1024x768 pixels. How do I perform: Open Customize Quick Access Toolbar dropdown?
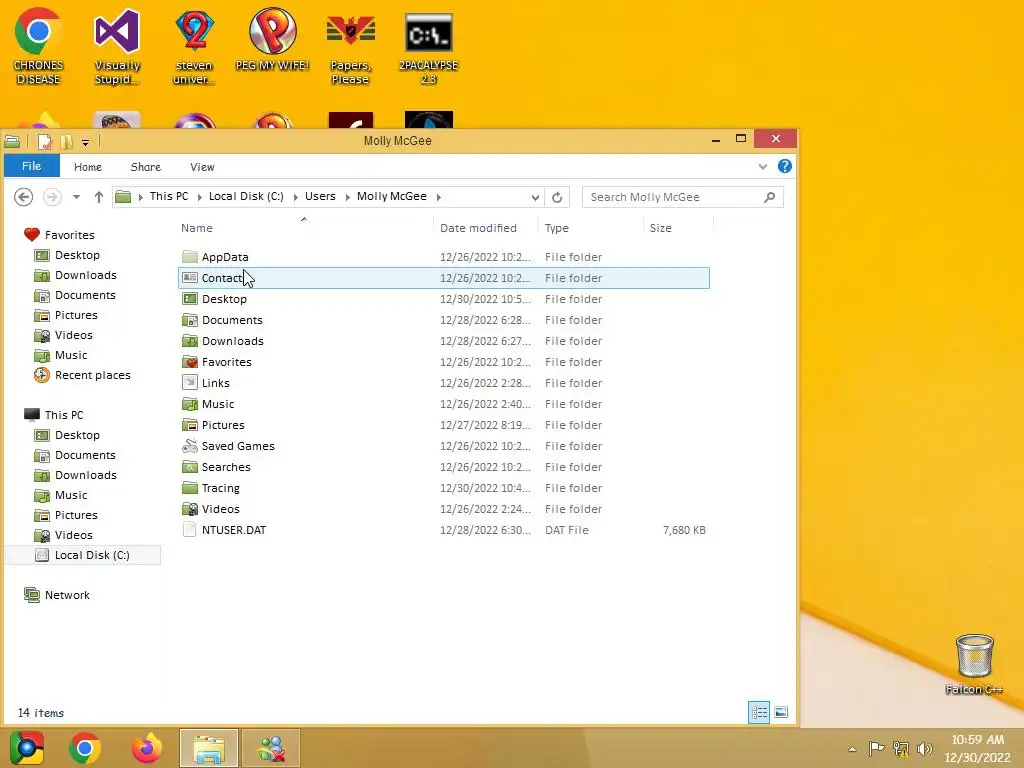(85, 142)
